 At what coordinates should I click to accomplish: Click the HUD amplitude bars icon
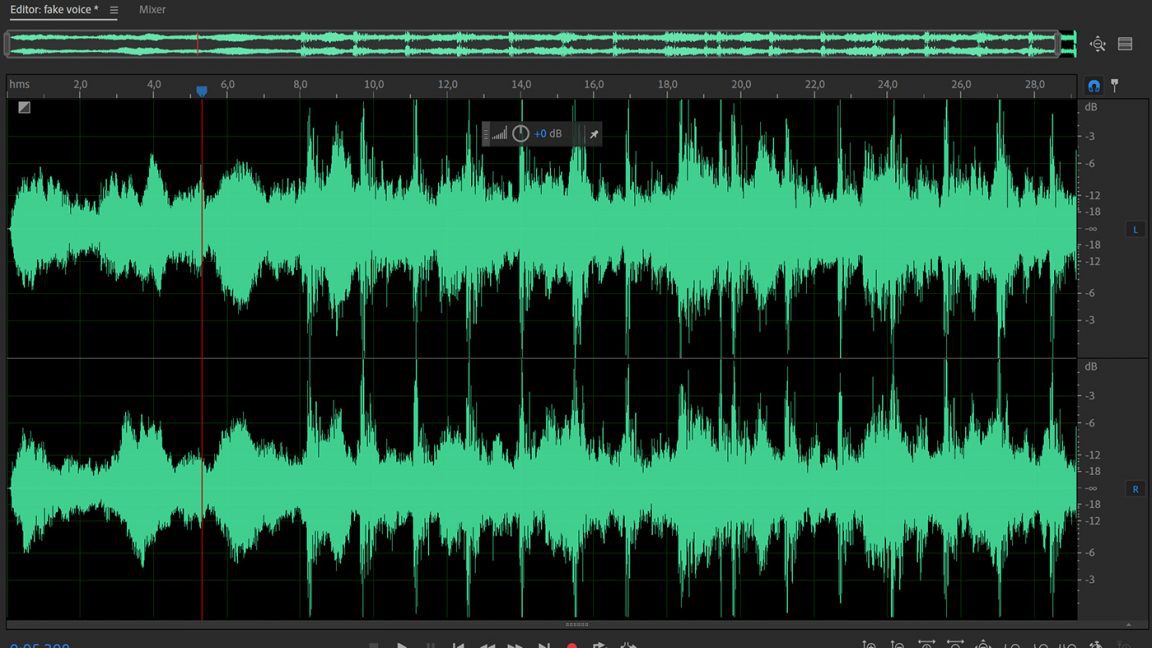[x=499, y=134]
